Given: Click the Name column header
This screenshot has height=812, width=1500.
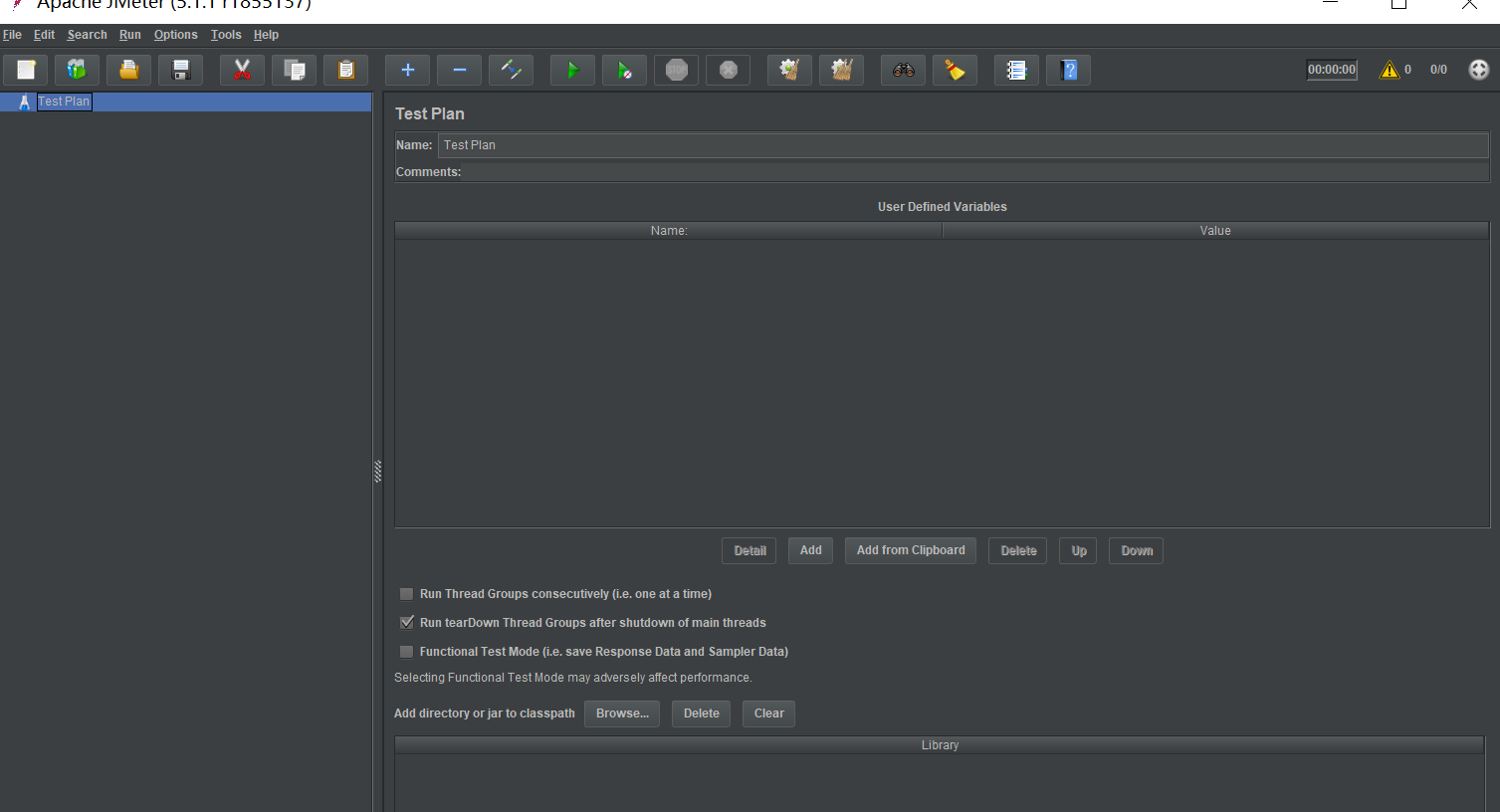Looking at the screenshot, I should click(x=669, y=231).
